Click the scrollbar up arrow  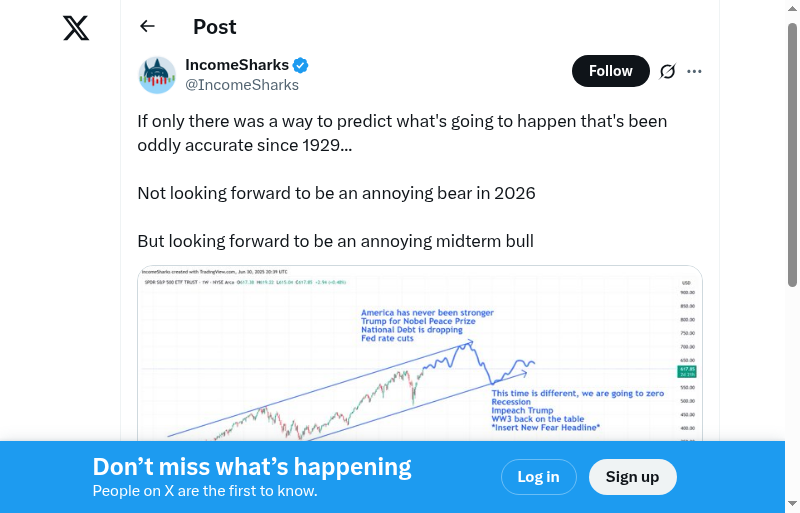(x=793, y=7)
